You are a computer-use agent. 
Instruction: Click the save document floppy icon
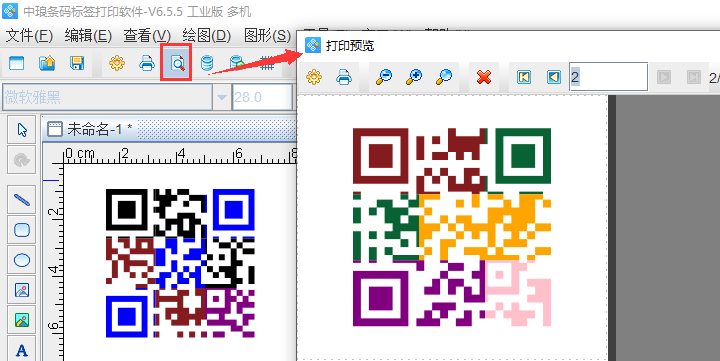77,63
